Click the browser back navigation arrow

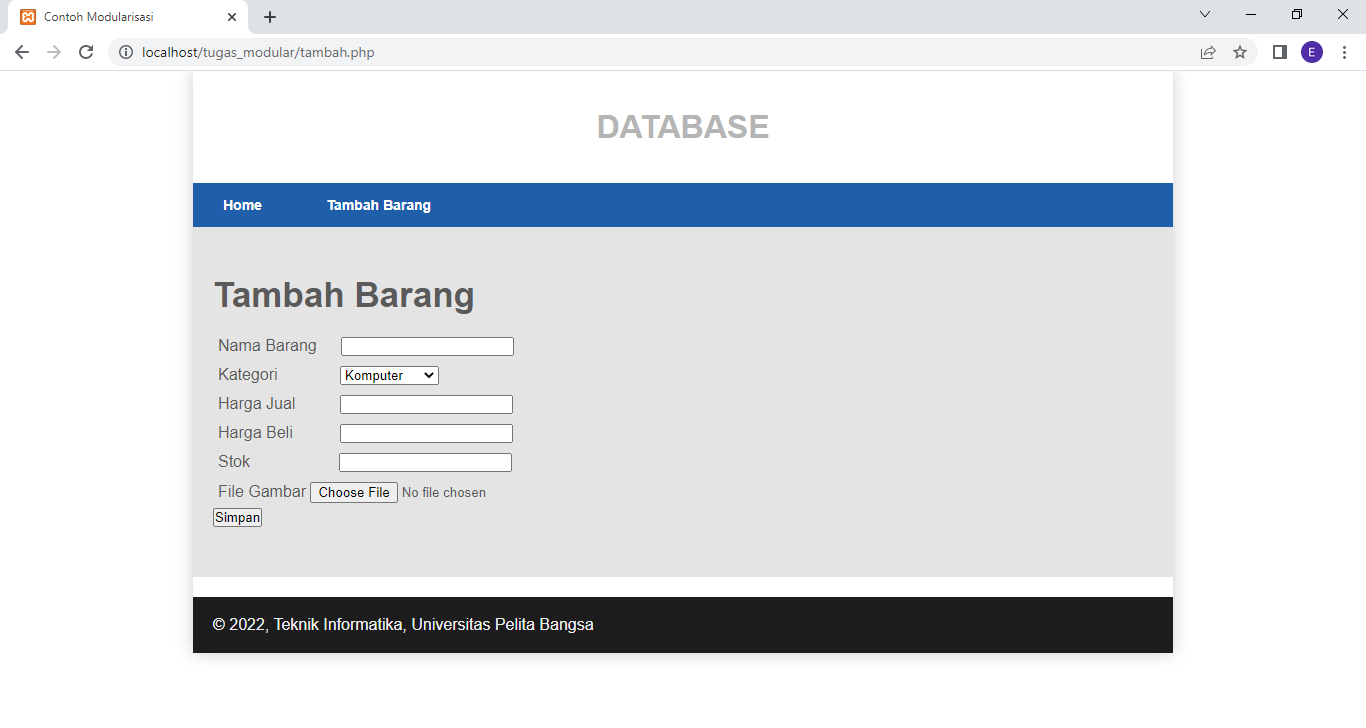click(x=22, y=52)
